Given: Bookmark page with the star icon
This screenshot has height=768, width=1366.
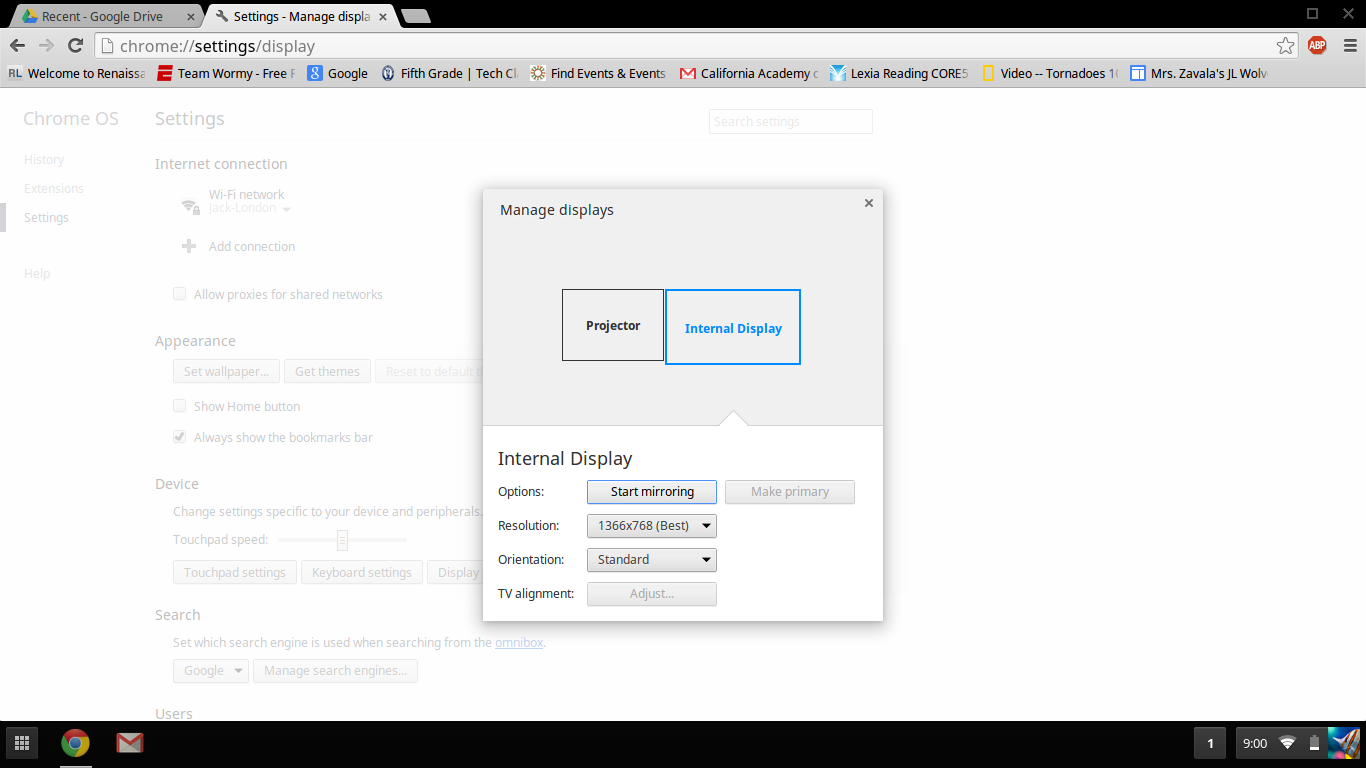Looking at the screenshot, I should click(1286, 45).
